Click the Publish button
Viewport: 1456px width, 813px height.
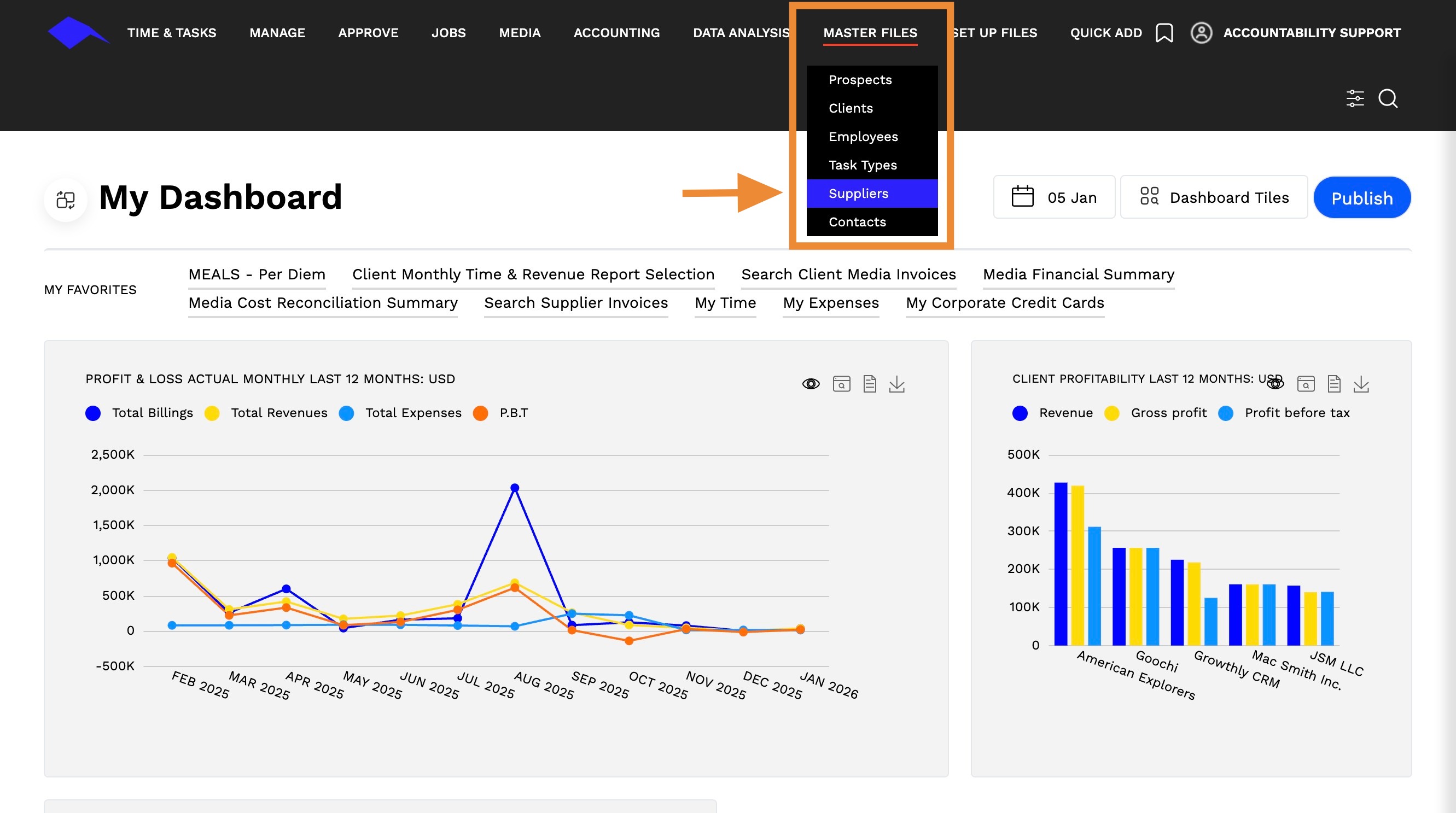pos(1362,198)
